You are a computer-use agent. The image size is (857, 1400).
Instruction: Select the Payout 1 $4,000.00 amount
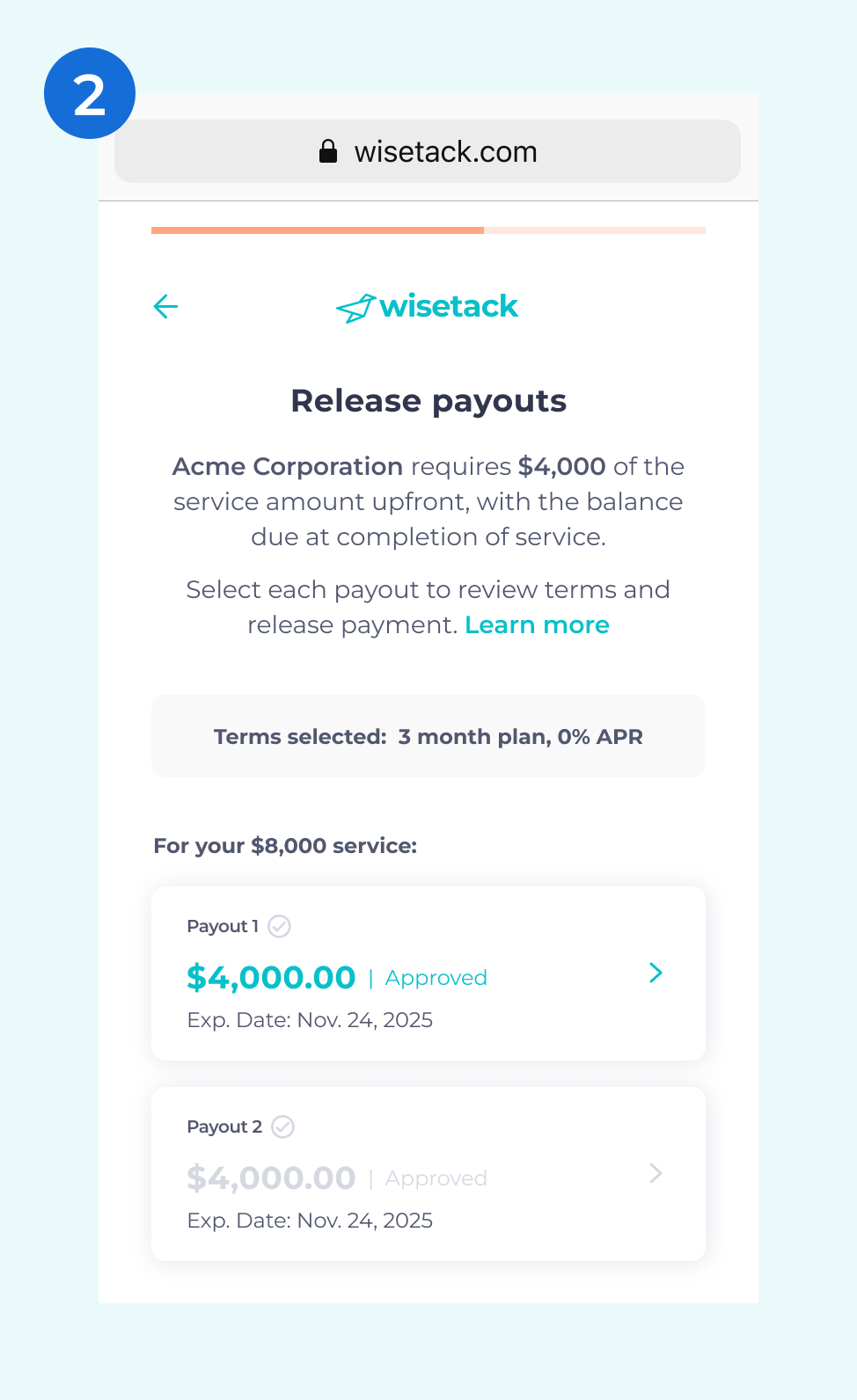point(271,977)
